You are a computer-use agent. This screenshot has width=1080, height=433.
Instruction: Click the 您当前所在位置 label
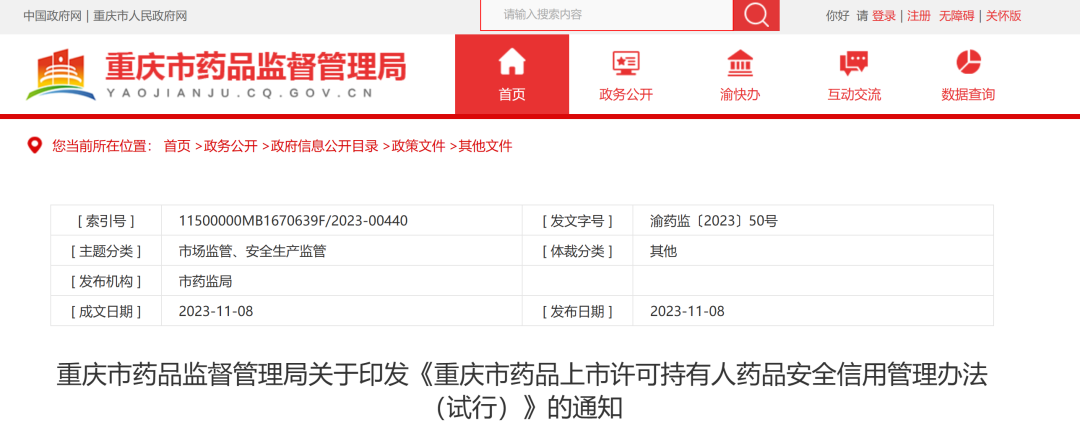pos(103,146)
